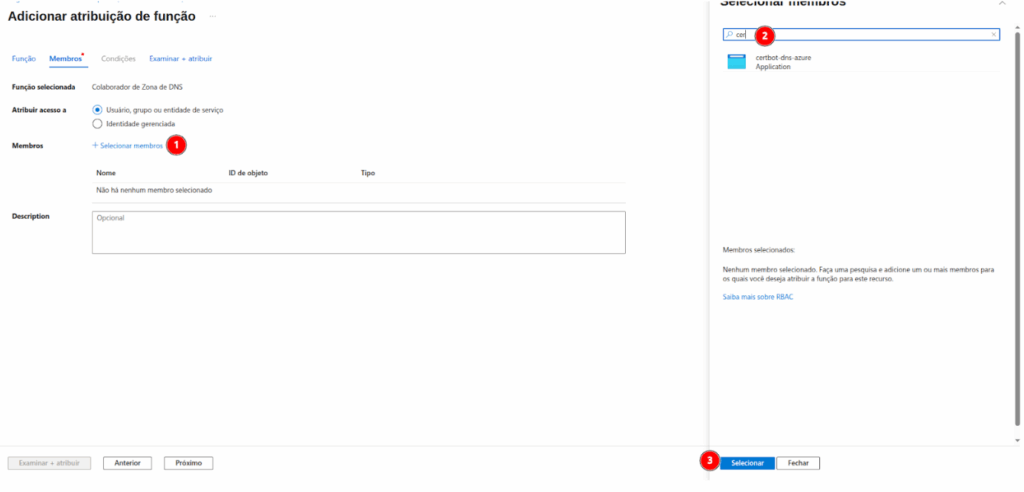
Task: Click inside the Description text area
Action: pyautogui.click(x=358, y=232)
